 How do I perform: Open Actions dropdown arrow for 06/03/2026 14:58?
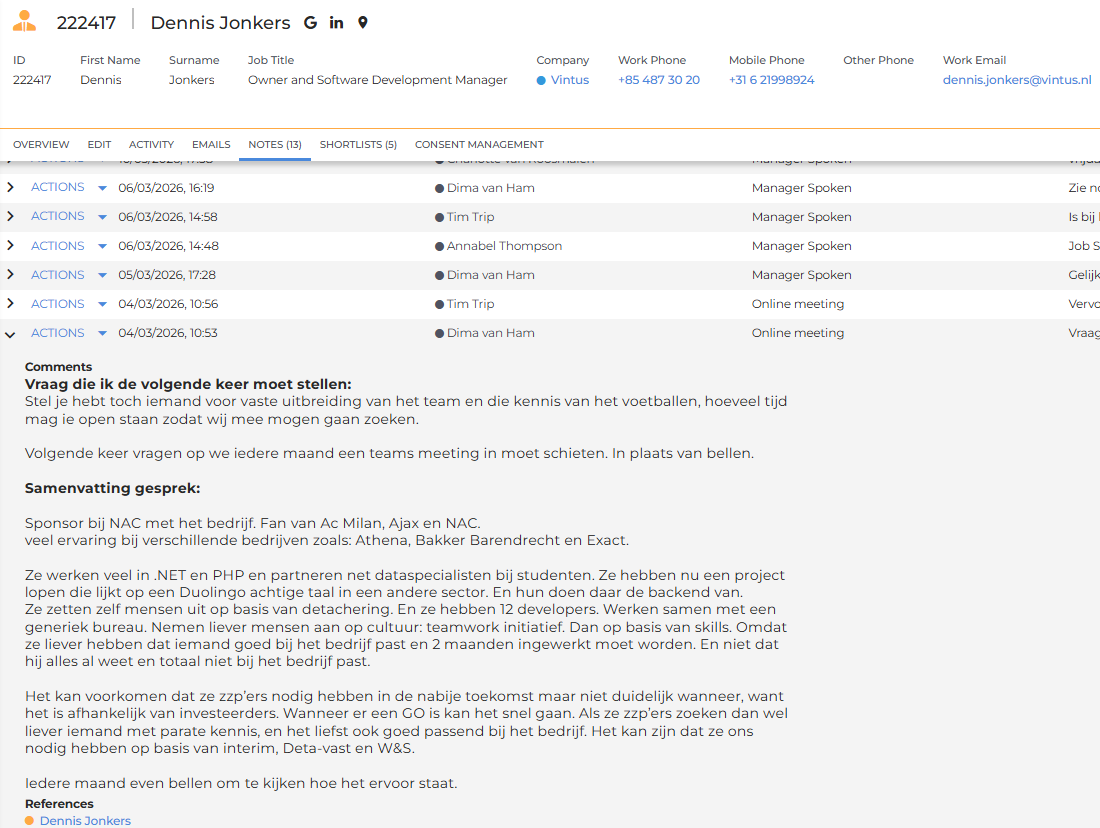pyautogui.click(x=102, y=218)
